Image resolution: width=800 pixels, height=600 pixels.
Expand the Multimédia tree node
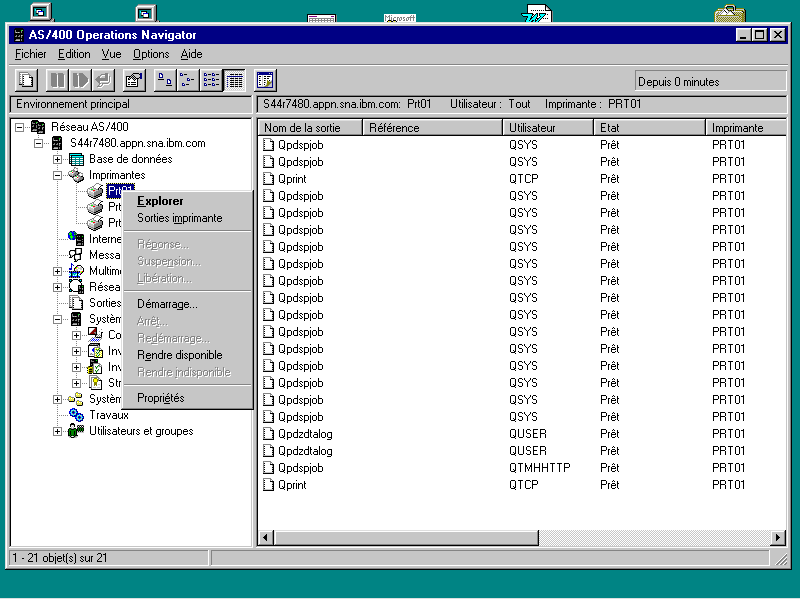(x=58, y=271)
